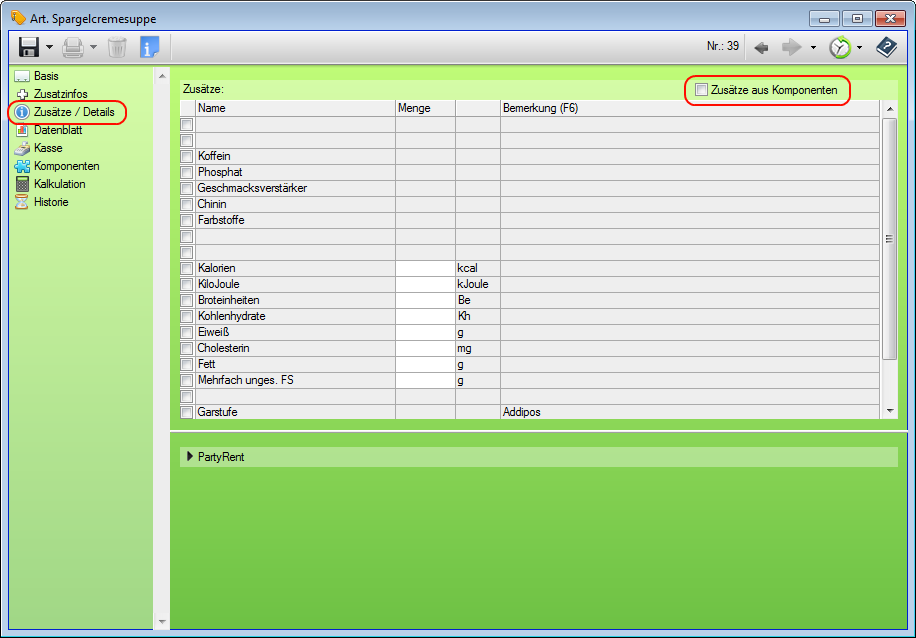The height and width of the screenshot is (638, 916).
Task: Click the Save floppy disk icon
Action: coord(28,47)
